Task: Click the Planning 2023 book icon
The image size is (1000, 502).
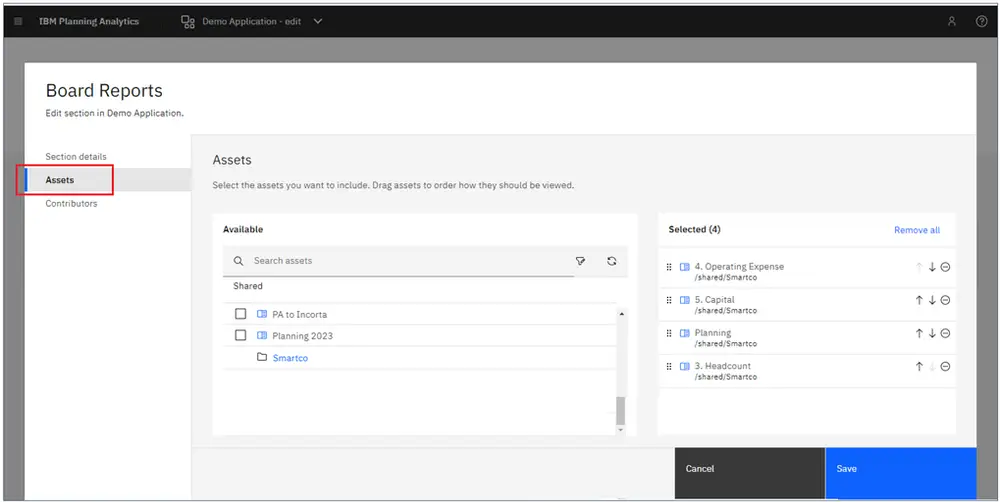Action: click(x=261, y=335)
